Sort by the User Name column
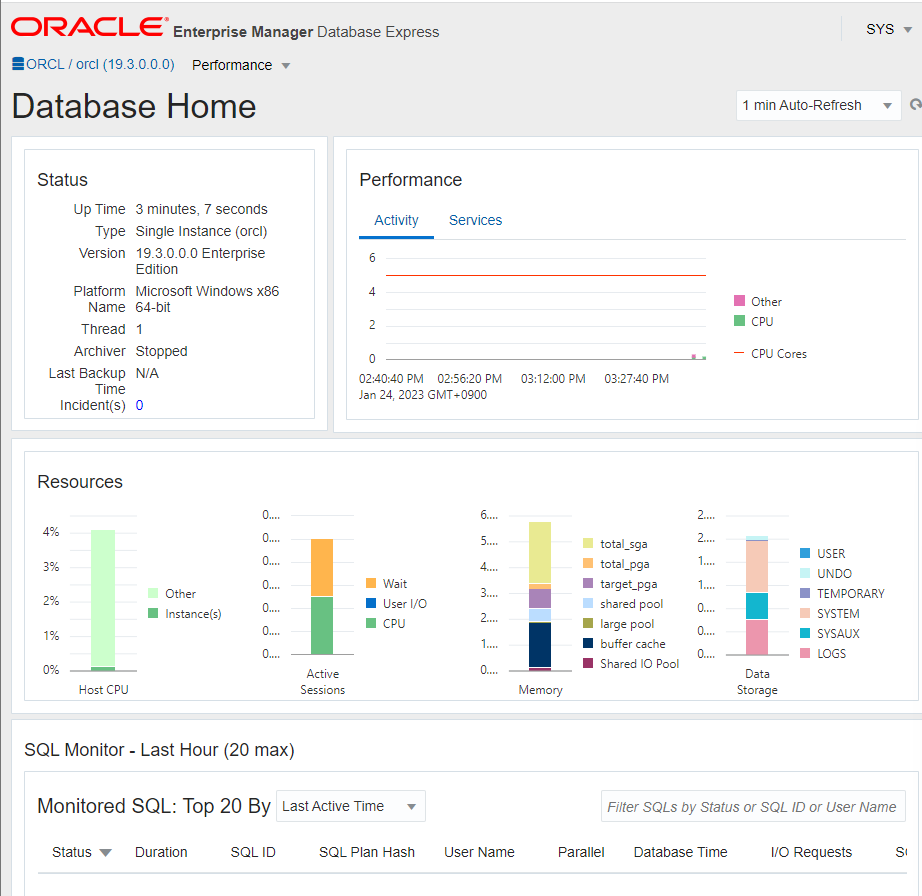Screen dimensions: 922x896 (479, 852)
